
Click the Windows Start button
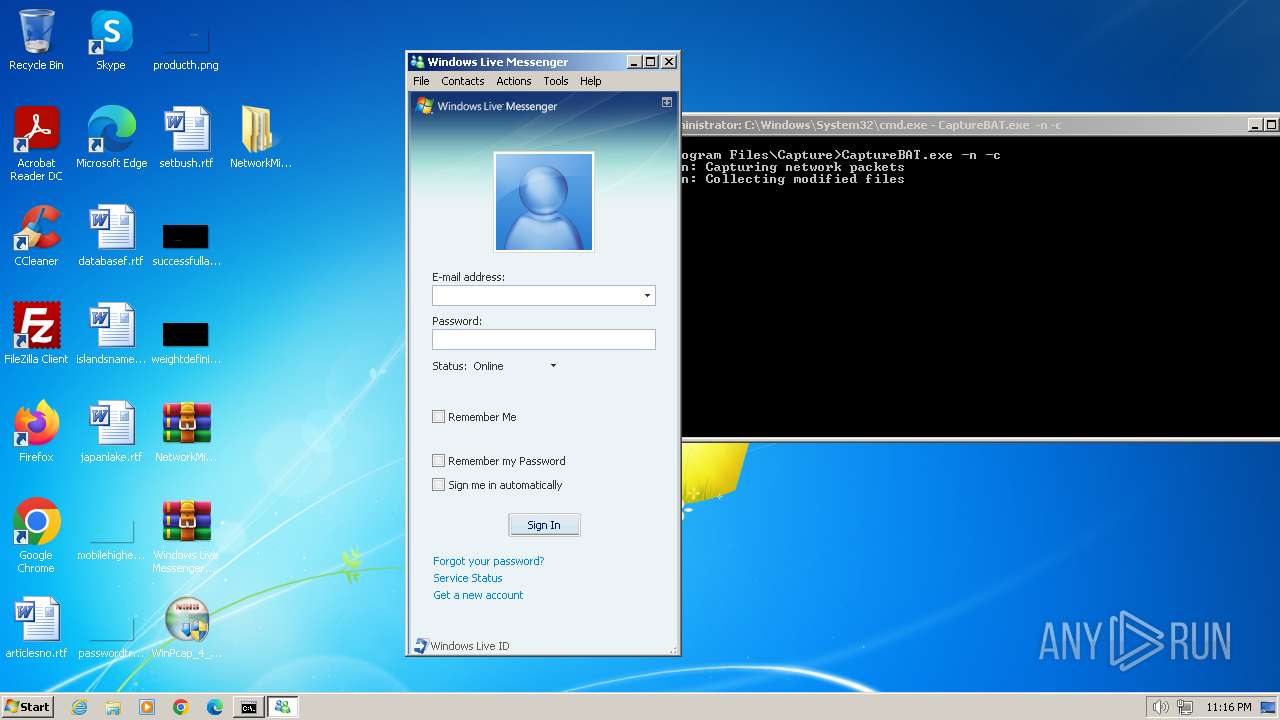coord(28,707)
